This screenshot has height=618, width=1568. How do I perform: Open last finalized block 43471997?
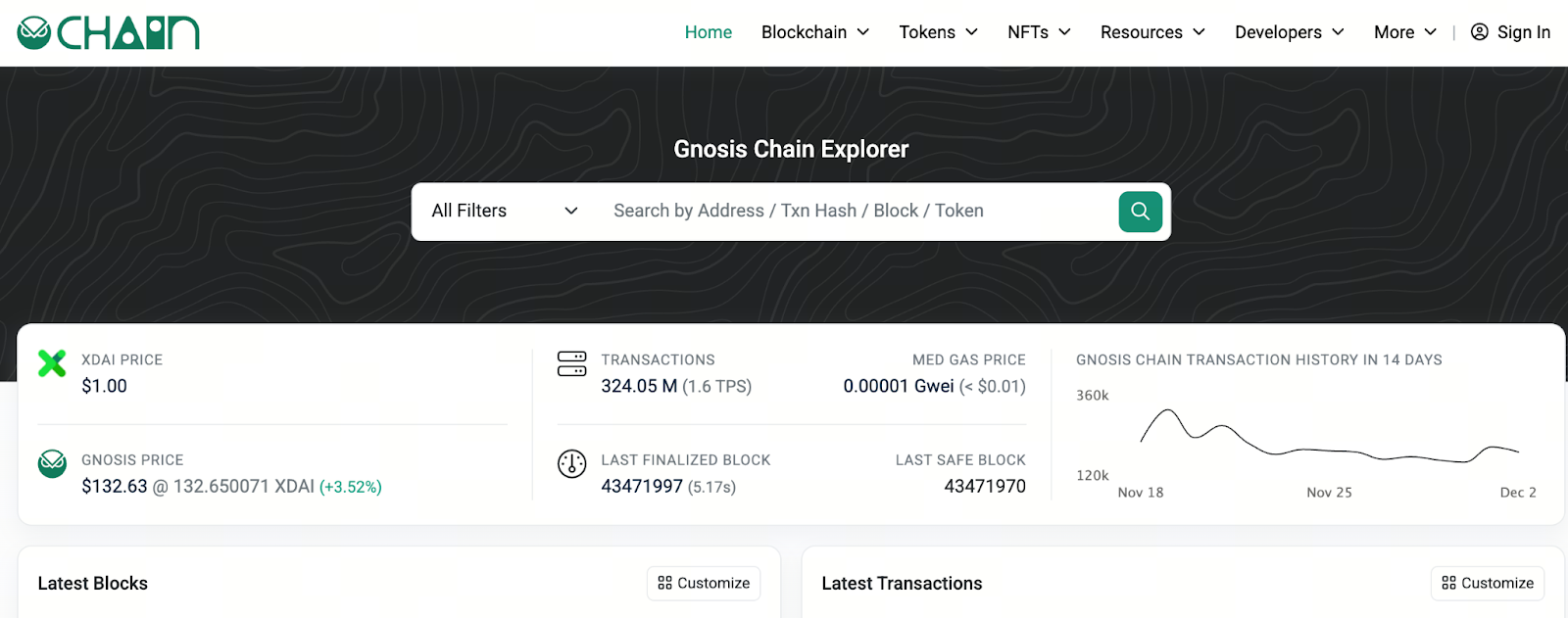click(642, 487)
